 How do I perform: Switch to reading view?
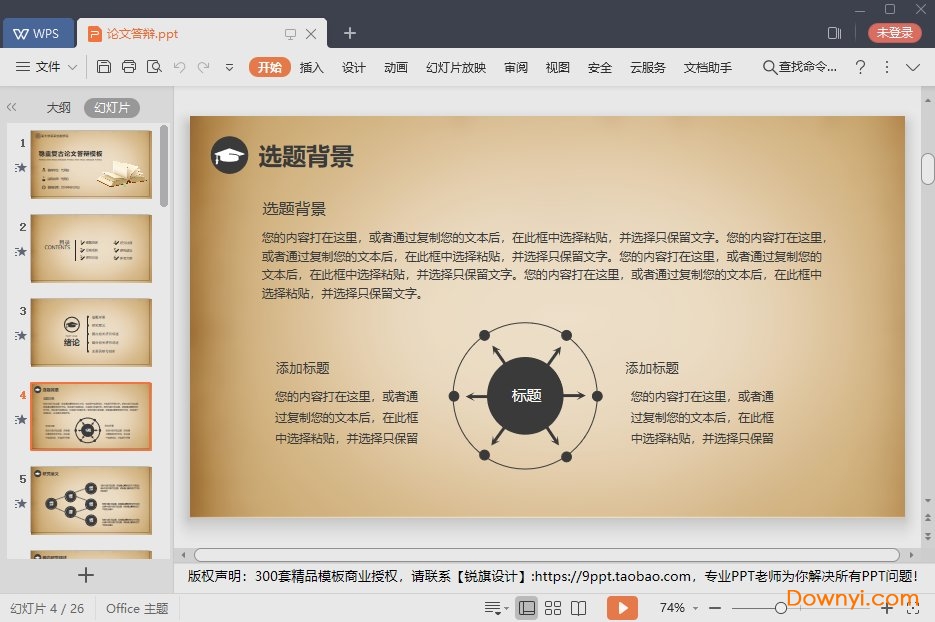coord(578,608)
